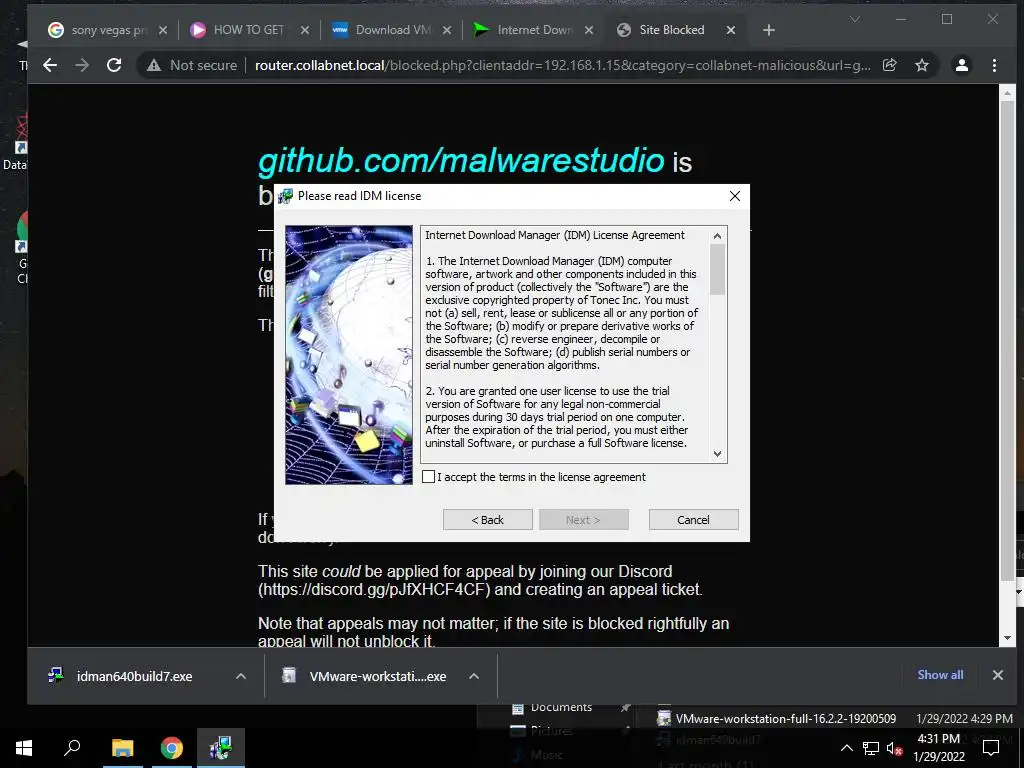Bookmark this page with the star icon
Screen dimensions: 1024x768
[x=921, y=65]
